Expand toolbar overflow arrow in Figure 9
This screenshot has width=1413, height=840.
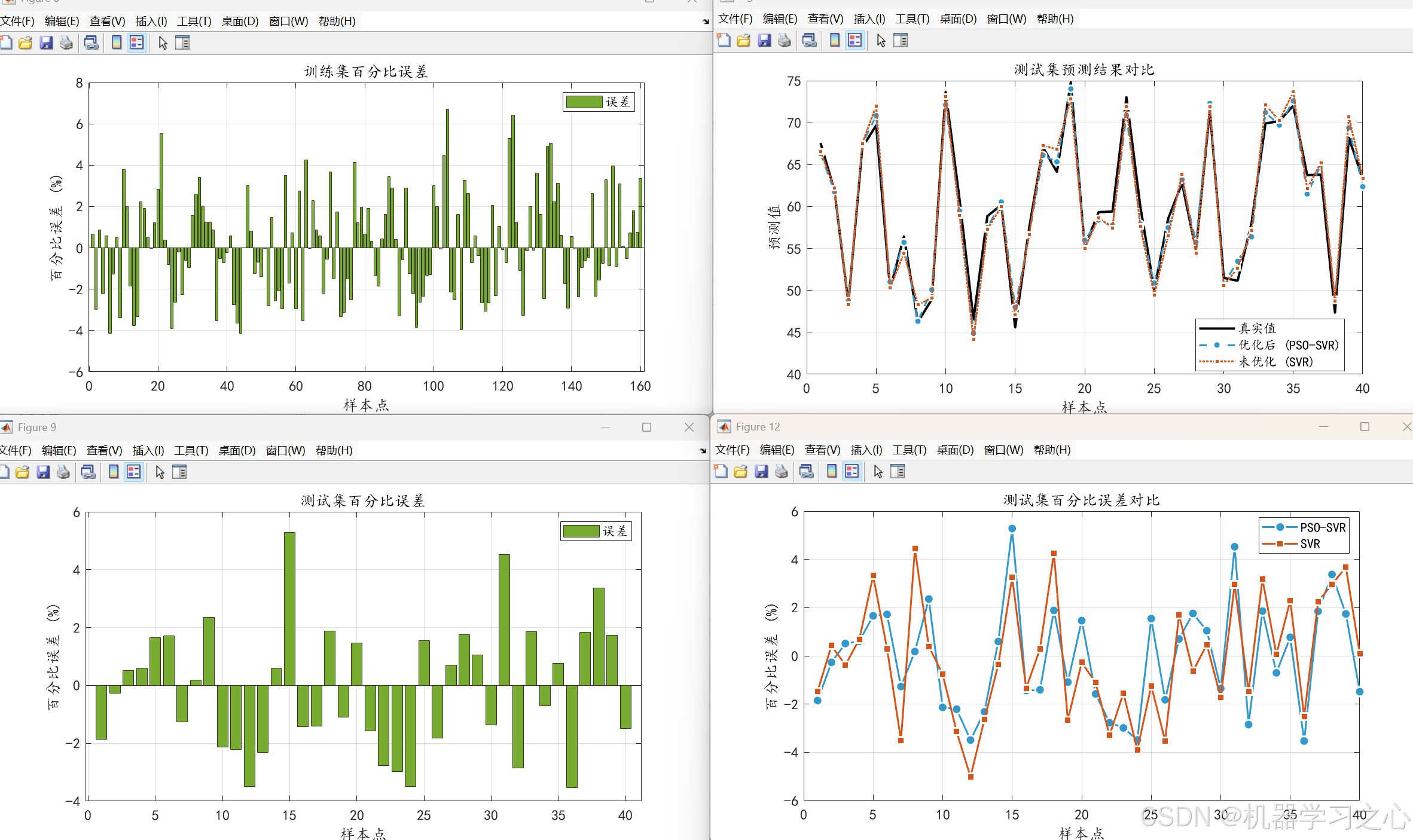click(x=703, y=451)
